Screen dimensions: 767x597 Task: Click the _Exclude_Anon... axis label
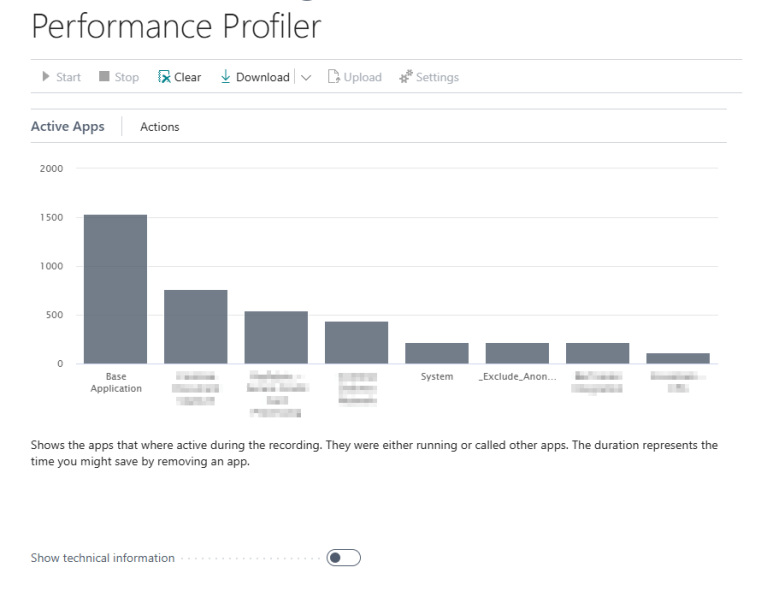click(517, 376)
